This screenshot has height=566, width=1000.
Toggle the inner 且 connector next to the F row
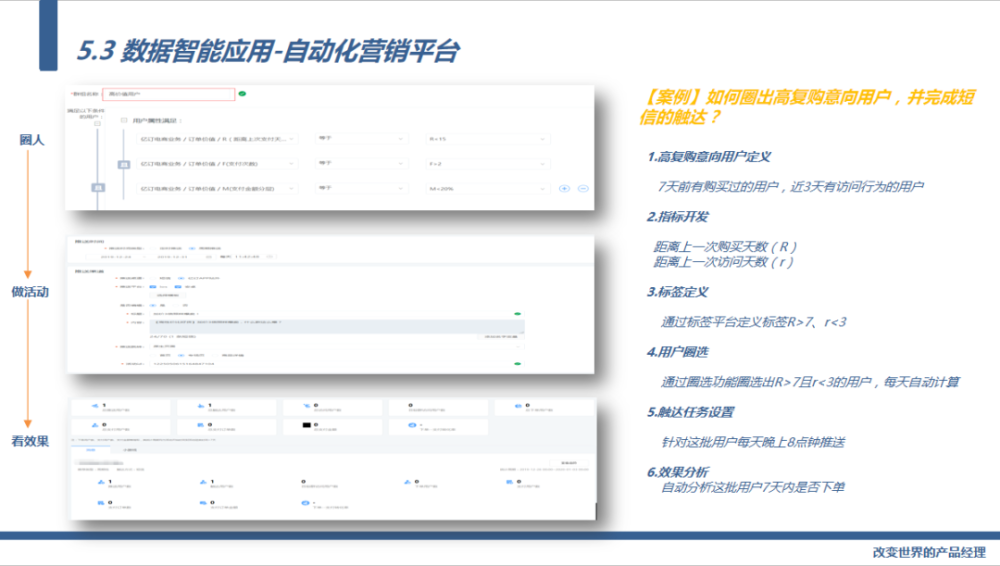(x=124, y=165)
